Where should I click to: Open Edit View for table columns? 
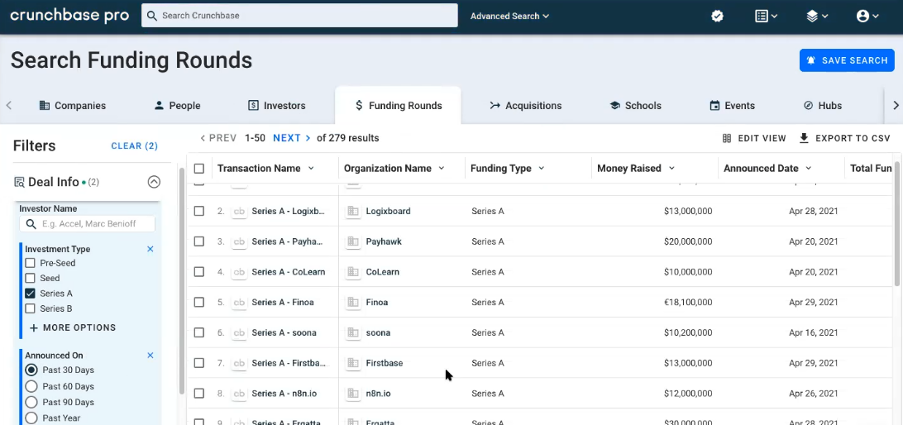click(x=754, y=138)
